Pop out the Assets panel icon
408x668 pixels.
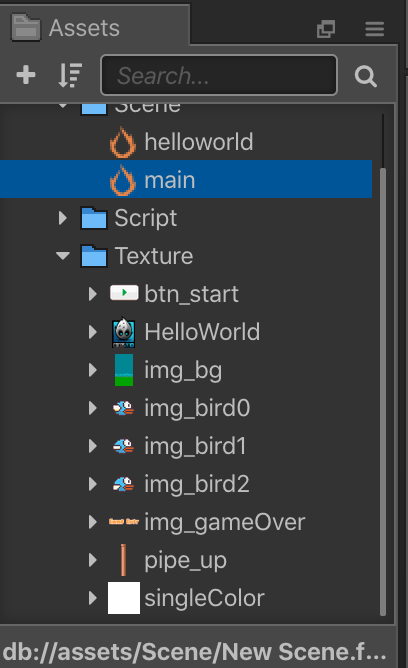click(326, 29)
